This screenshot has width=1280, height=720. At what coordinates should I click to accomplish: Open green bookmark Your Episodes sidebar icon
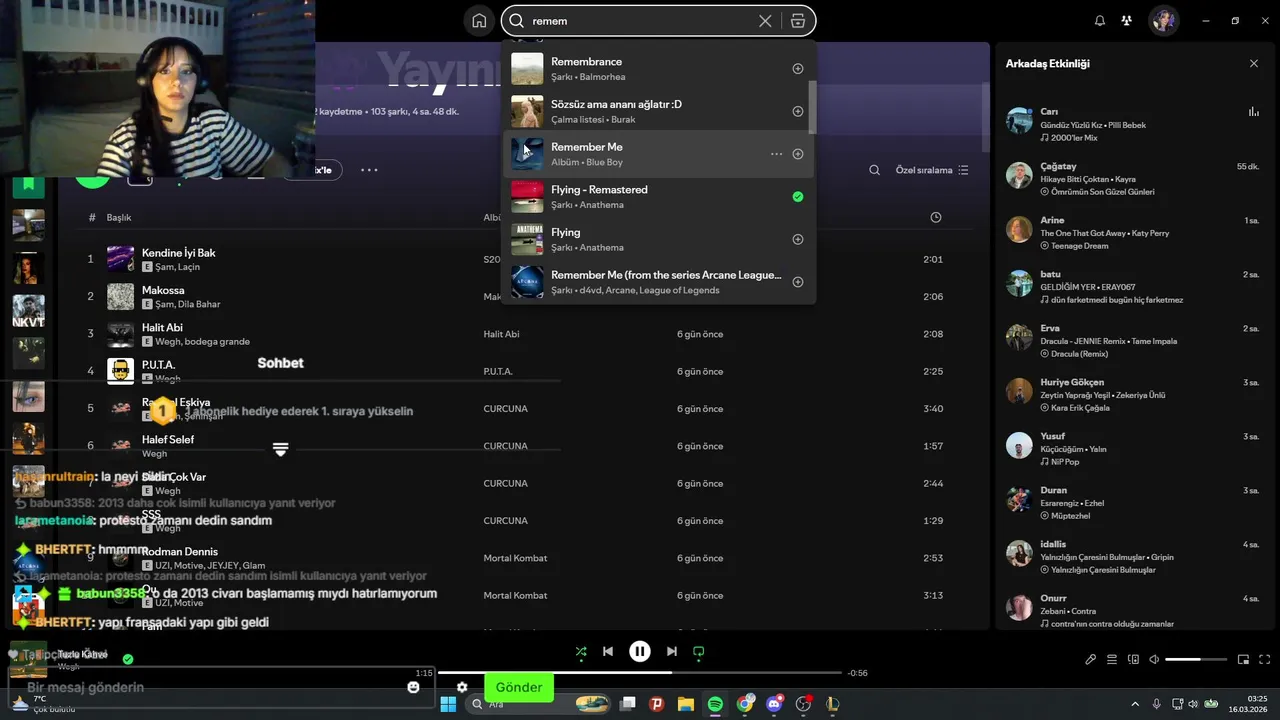(28, 183)
